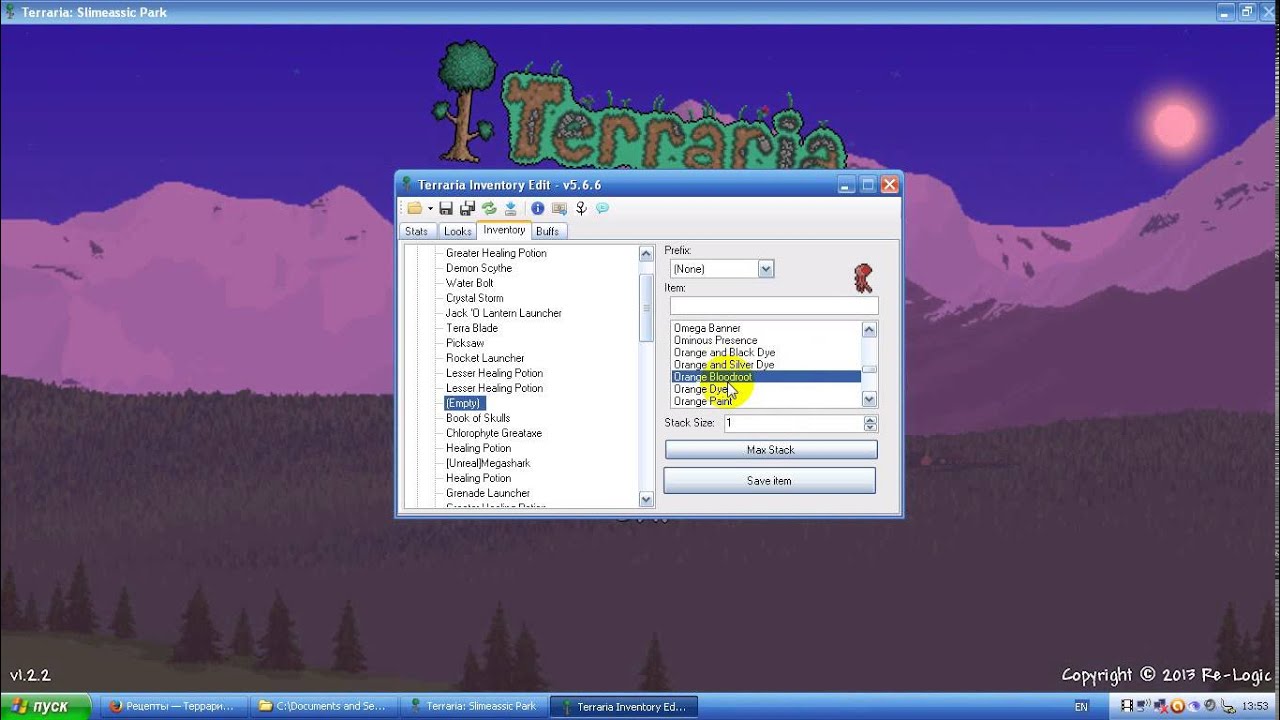The image size is (1280, 720).
Task: Switch to C:\Documents folder taskbar window
Action: pyautogui.click(x=324, y=706)
